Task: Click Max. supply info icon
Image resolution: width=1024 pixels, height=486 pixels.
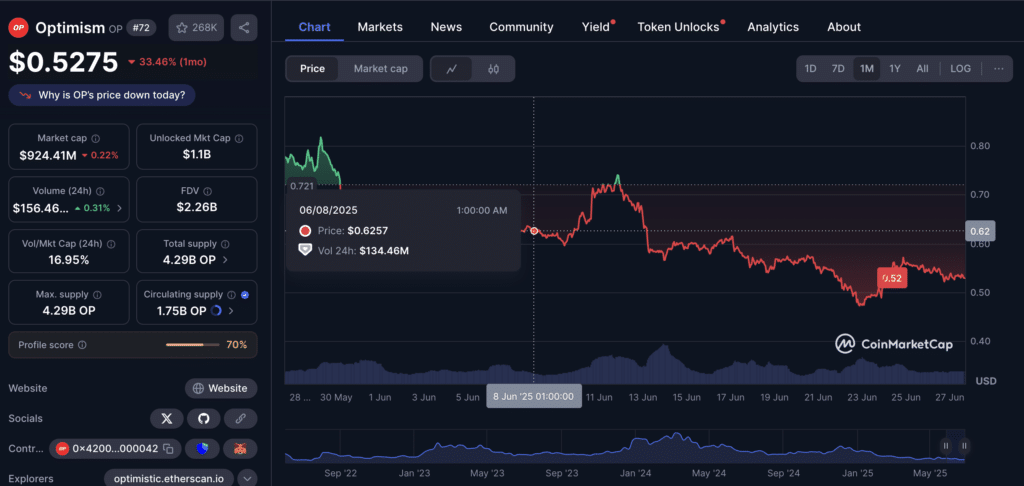Action: pos(97,295)
